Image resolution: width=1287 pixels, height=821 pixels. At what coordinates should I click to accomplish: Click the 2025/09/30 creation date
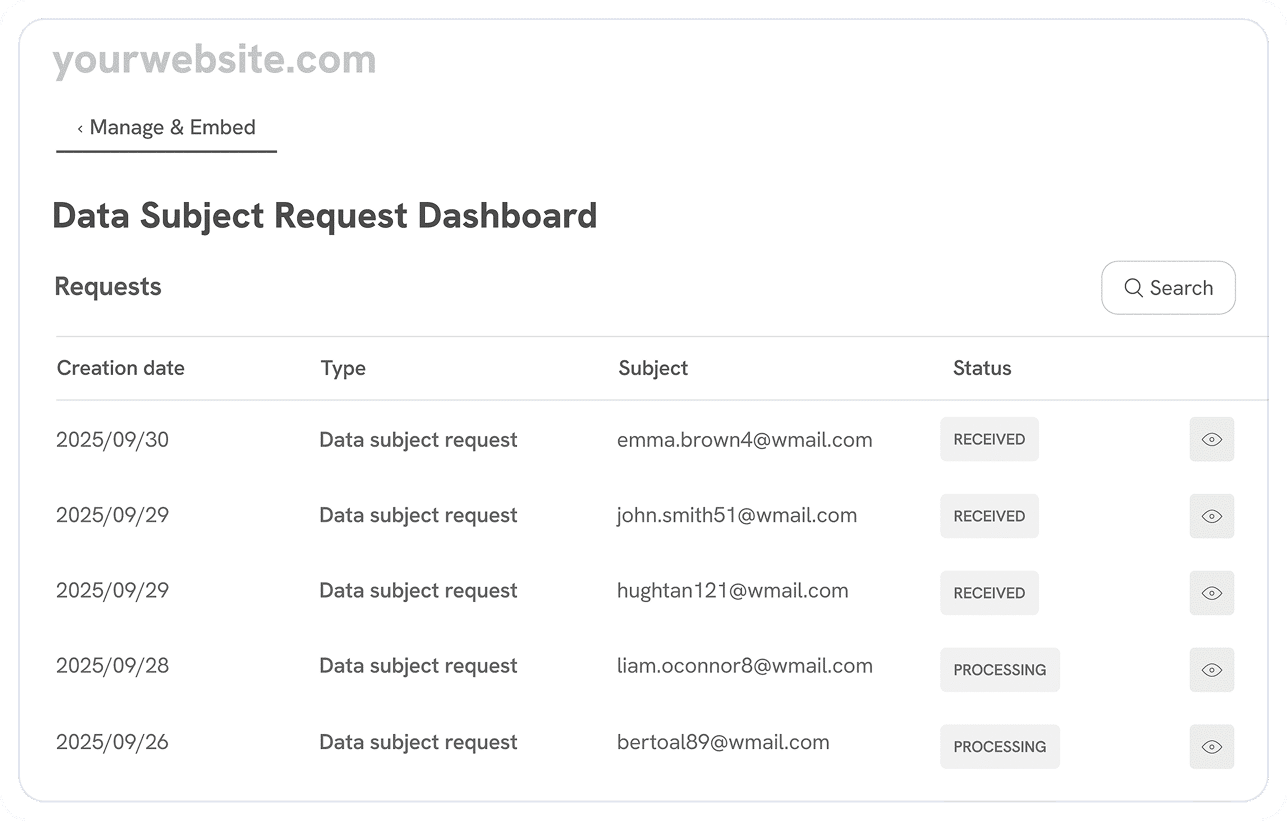click(x=112, y=440)
